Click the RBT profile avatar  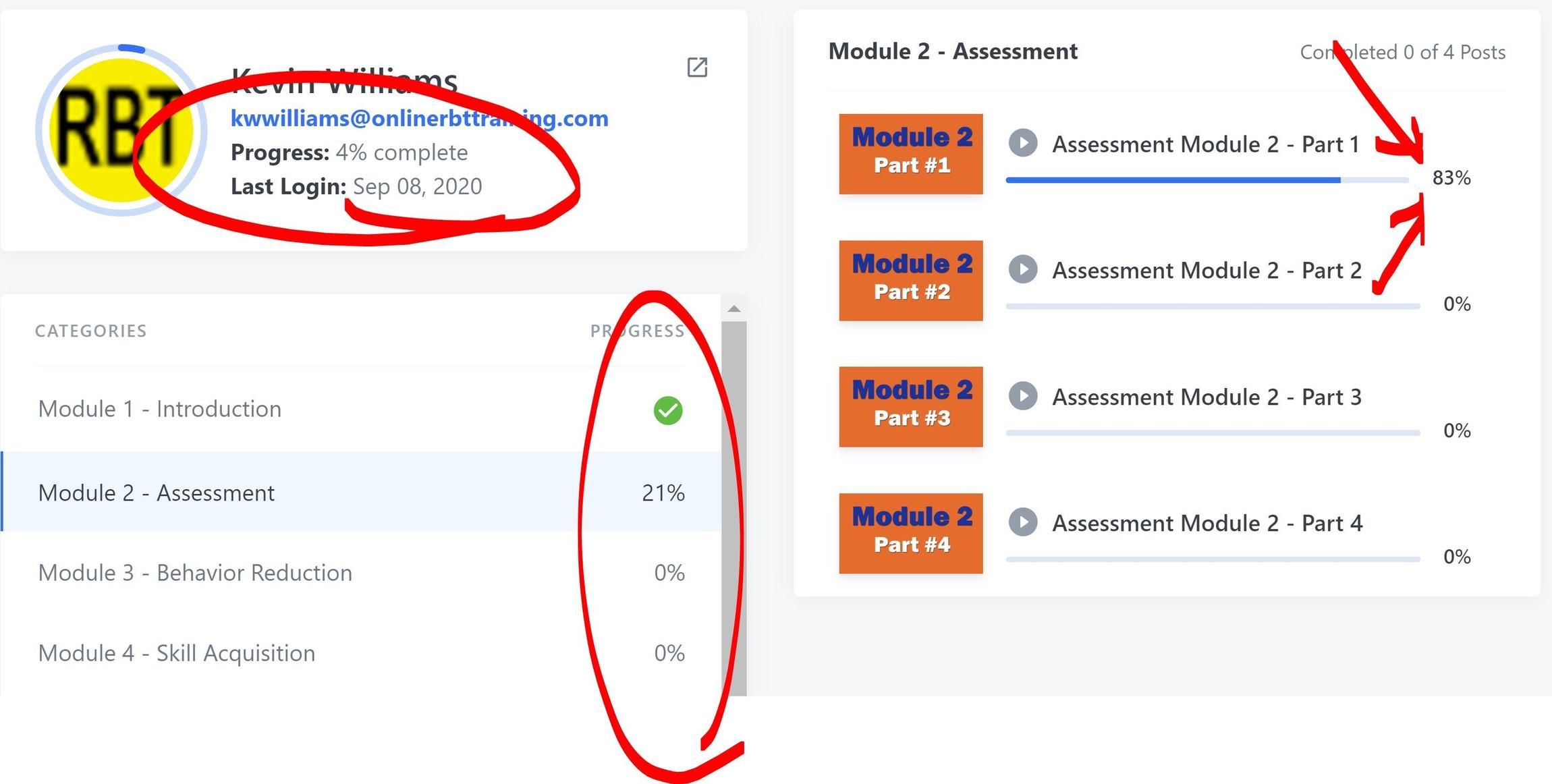[x=121, y=130]
